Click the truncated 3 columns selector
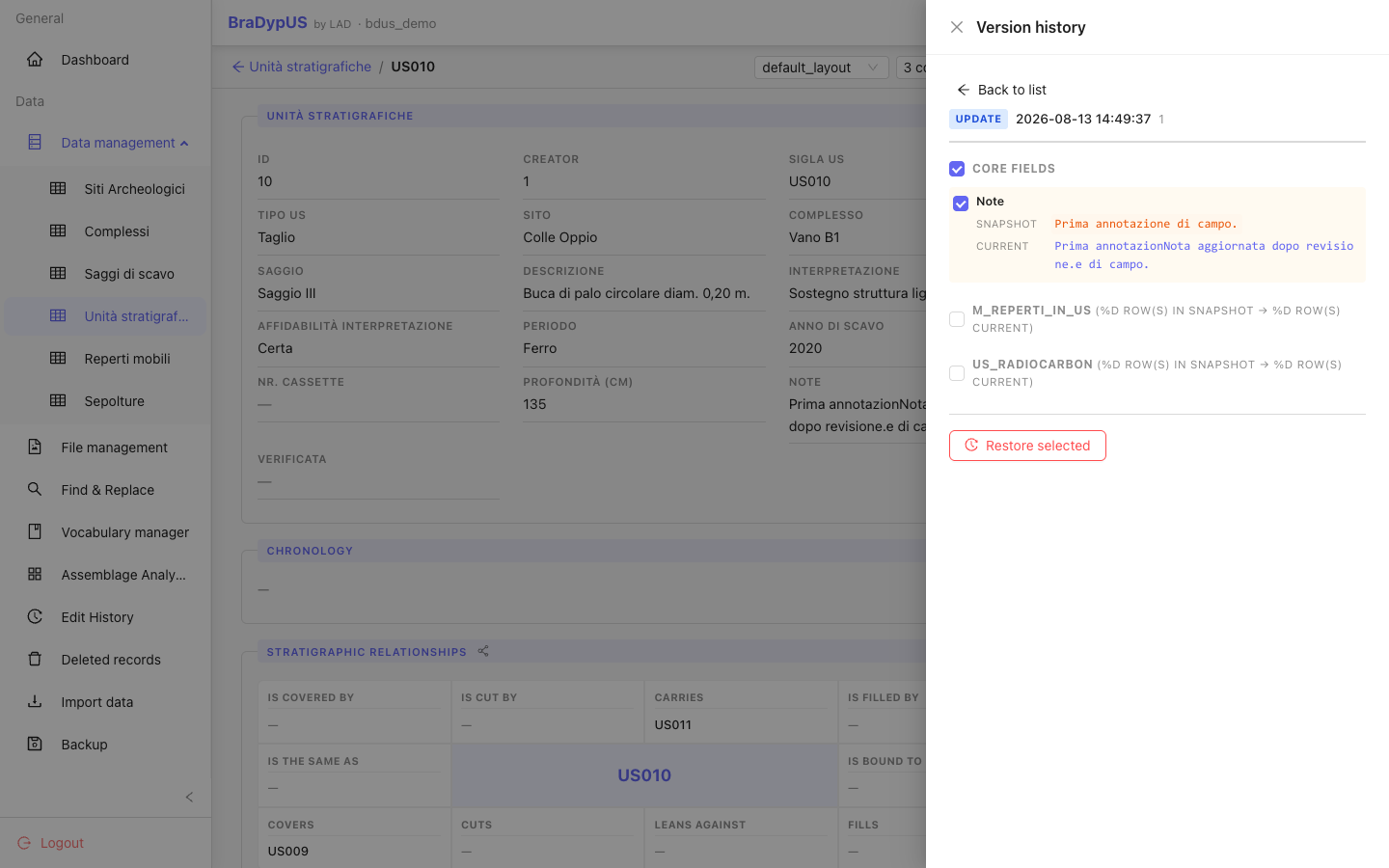The height and width of the screenshot is (868, 1389). point(911,68)
